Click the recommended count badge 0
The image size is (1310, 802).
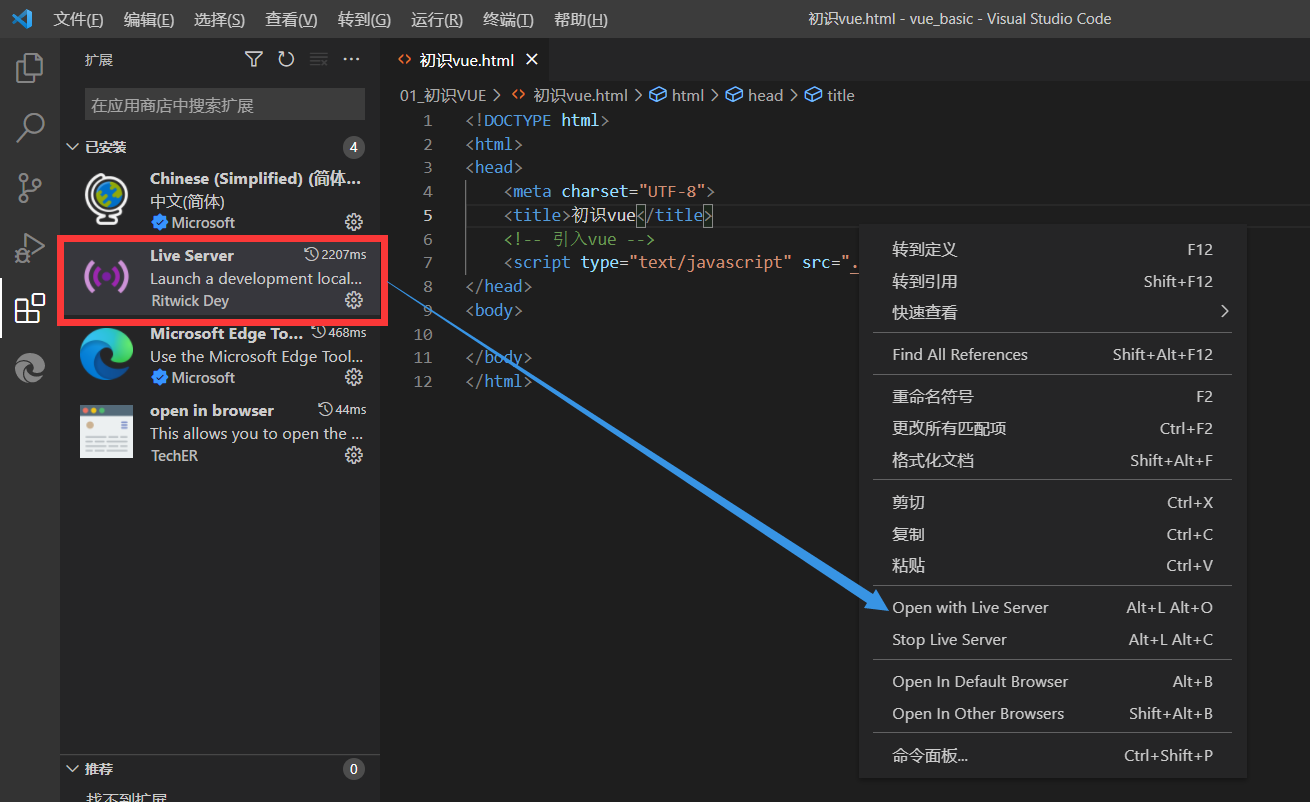point(353,769)
